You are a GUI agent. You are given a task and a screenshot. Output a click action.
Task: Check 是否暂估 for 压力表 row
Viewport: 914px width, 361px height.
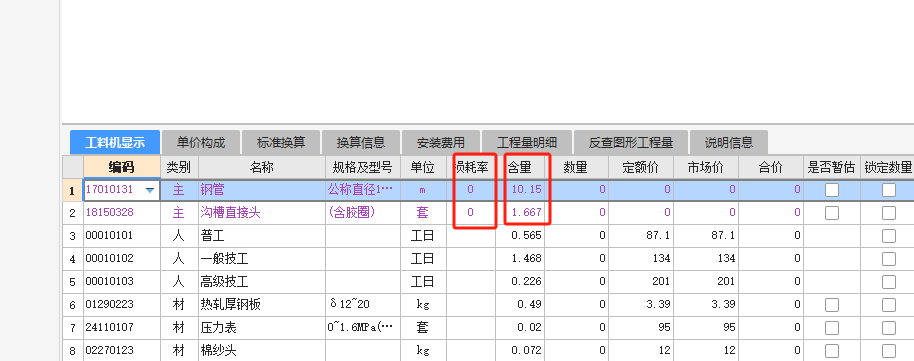tap(832, 328)
